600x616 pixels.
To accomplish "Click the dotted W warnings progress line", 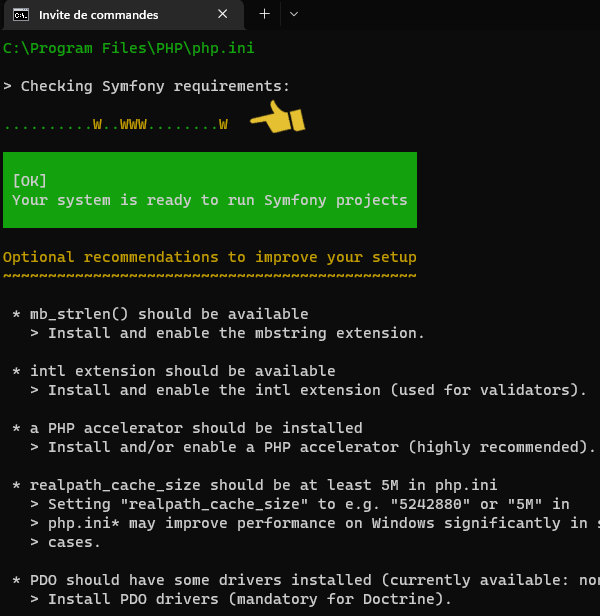I will click(x=116, y=125).
